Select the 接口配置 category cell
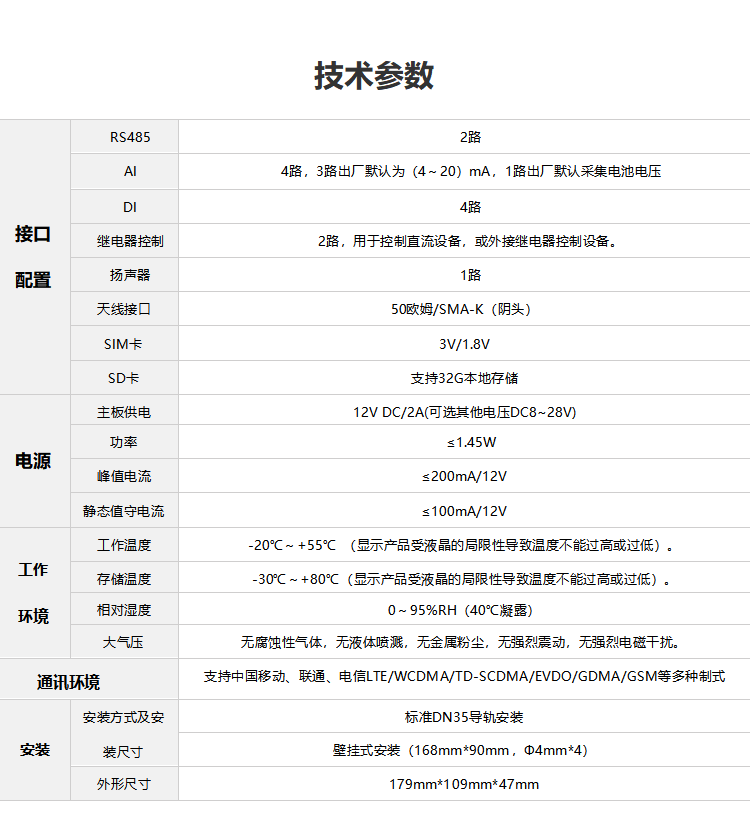Screen dimensions: 750x816 coord(33,257)
